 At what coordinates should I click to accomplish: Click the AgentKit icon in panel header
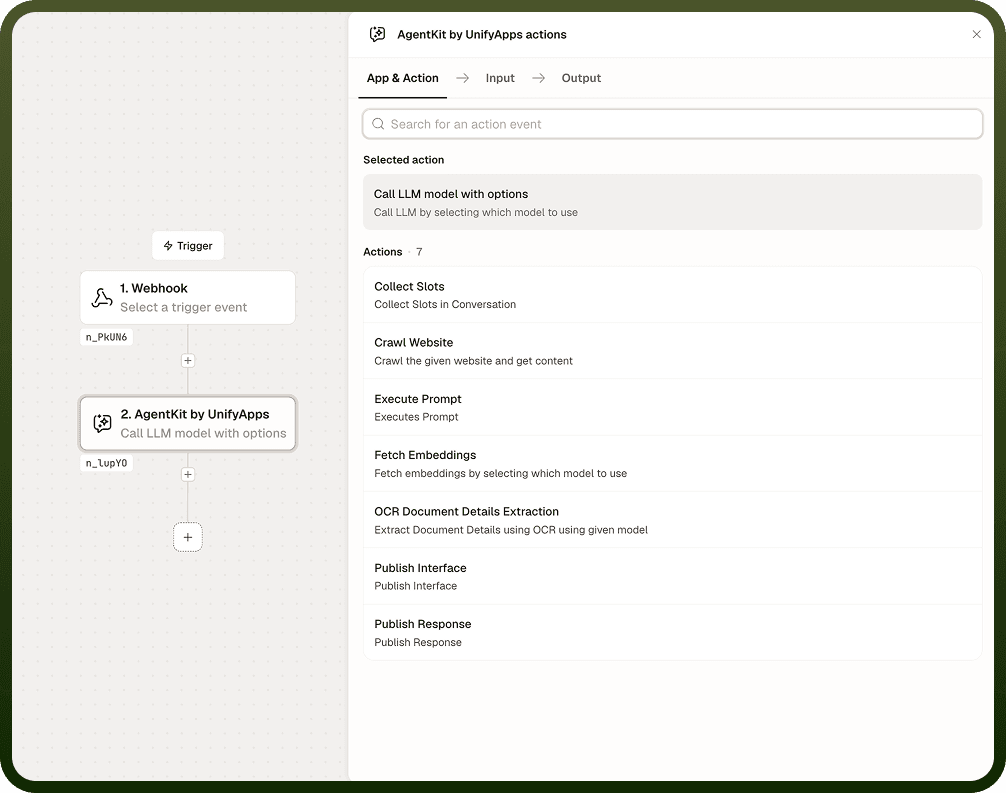coord(377,34)
